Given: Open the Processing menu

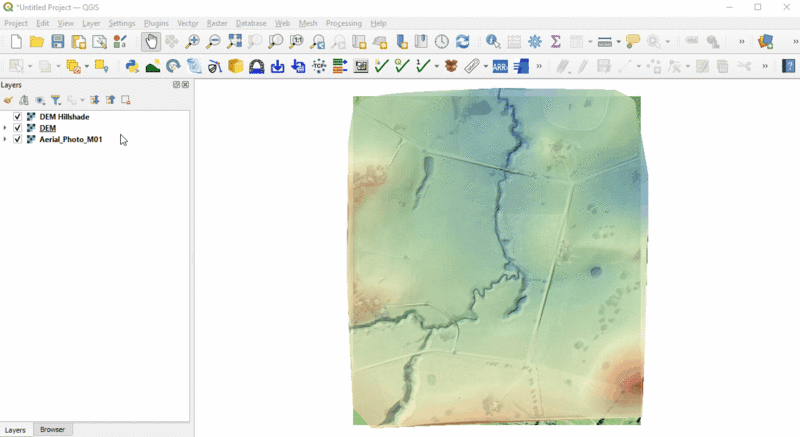Looking at the screenshot, I should coord(343,23).
